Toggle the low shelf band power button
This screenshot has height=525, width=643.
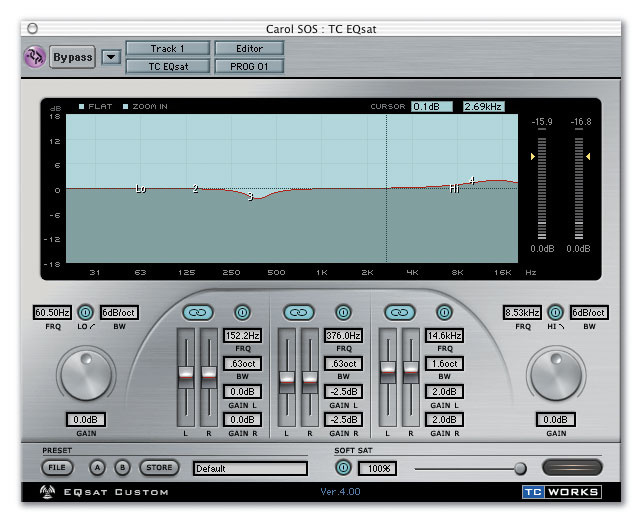(85, 313)
